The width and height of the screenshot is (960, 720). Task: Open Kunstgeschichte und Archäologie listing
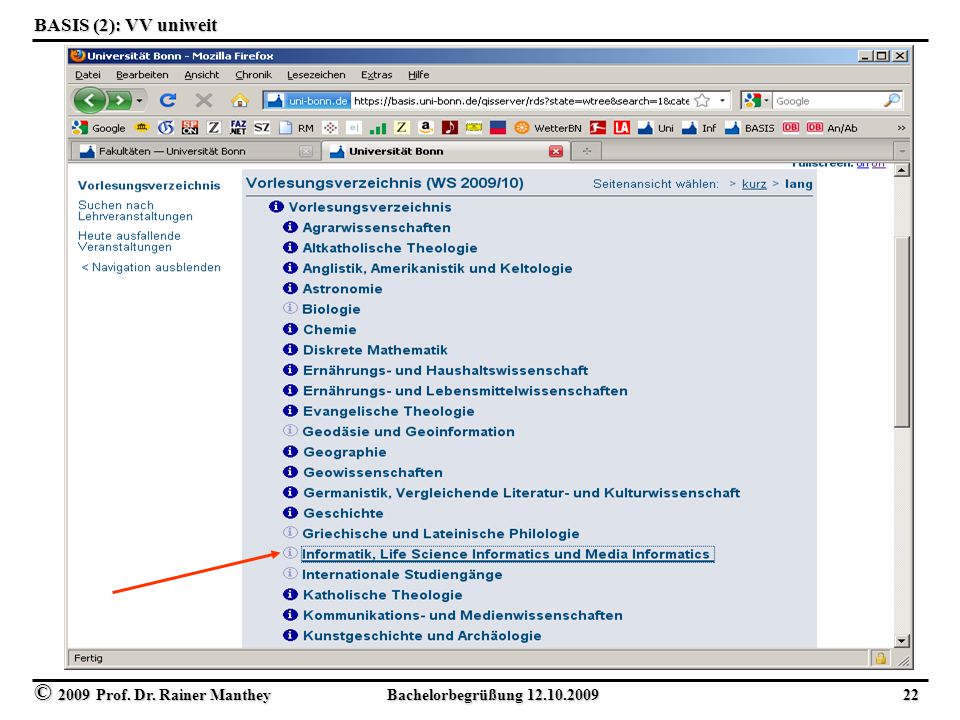pos(422,636)
